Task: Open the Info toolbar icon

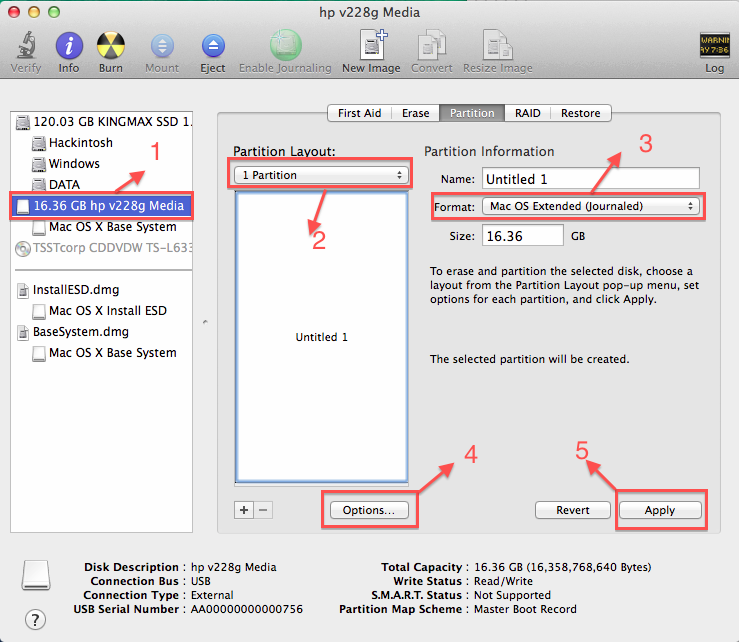Action: click(x=69, y=46)
